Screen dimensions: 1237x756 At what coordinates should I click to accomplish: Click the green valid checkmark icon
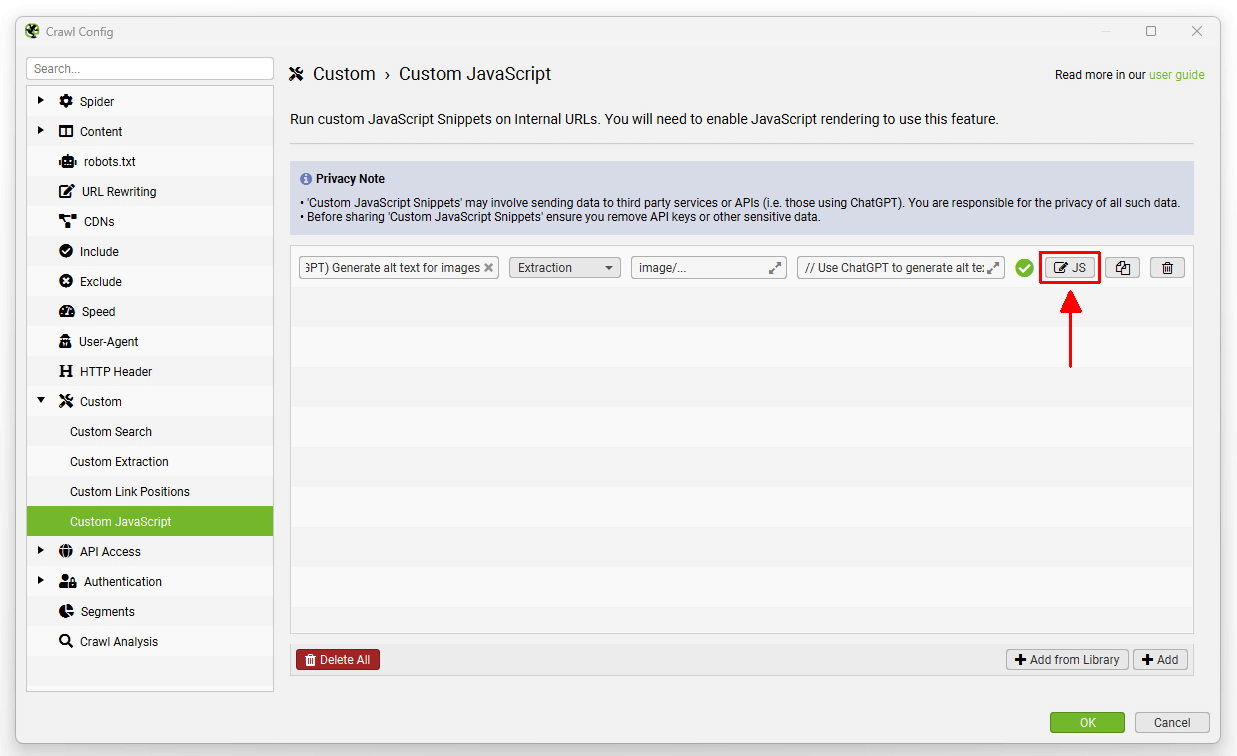1024,268
